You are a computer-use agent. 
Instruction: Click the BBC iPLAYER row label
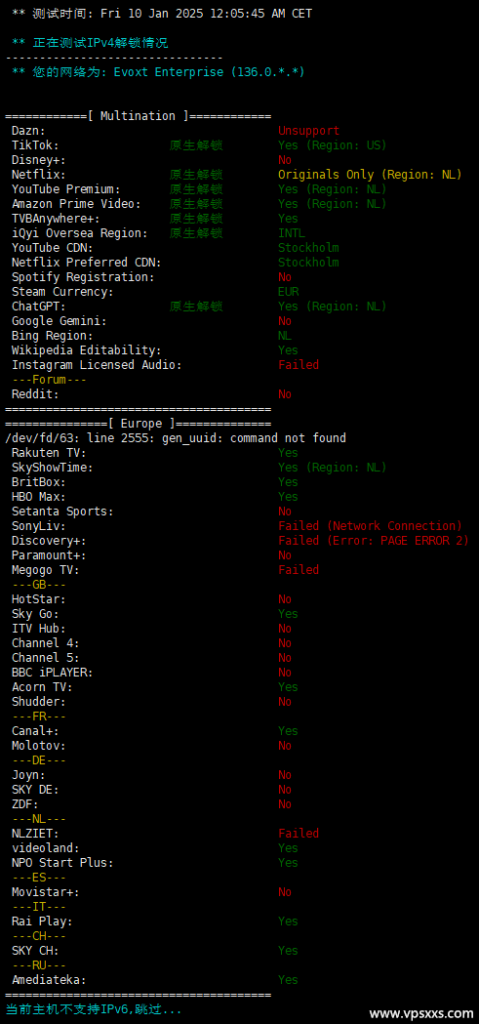[x=52, y=672]
